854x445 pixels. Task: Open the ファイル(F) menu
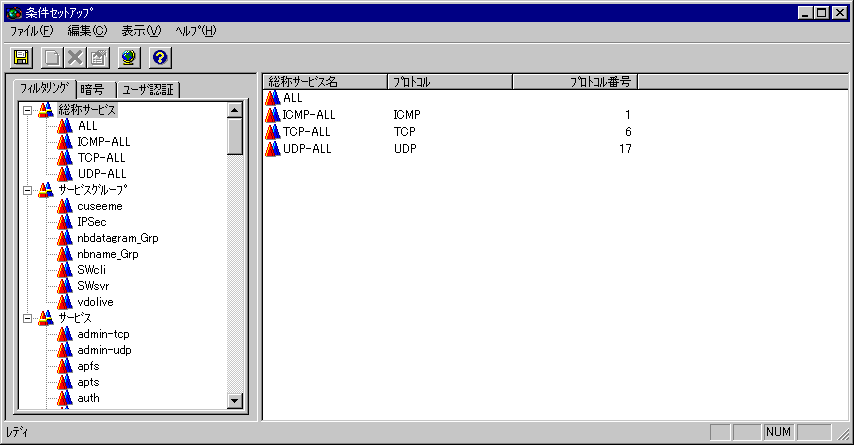[x=32, y=31]
